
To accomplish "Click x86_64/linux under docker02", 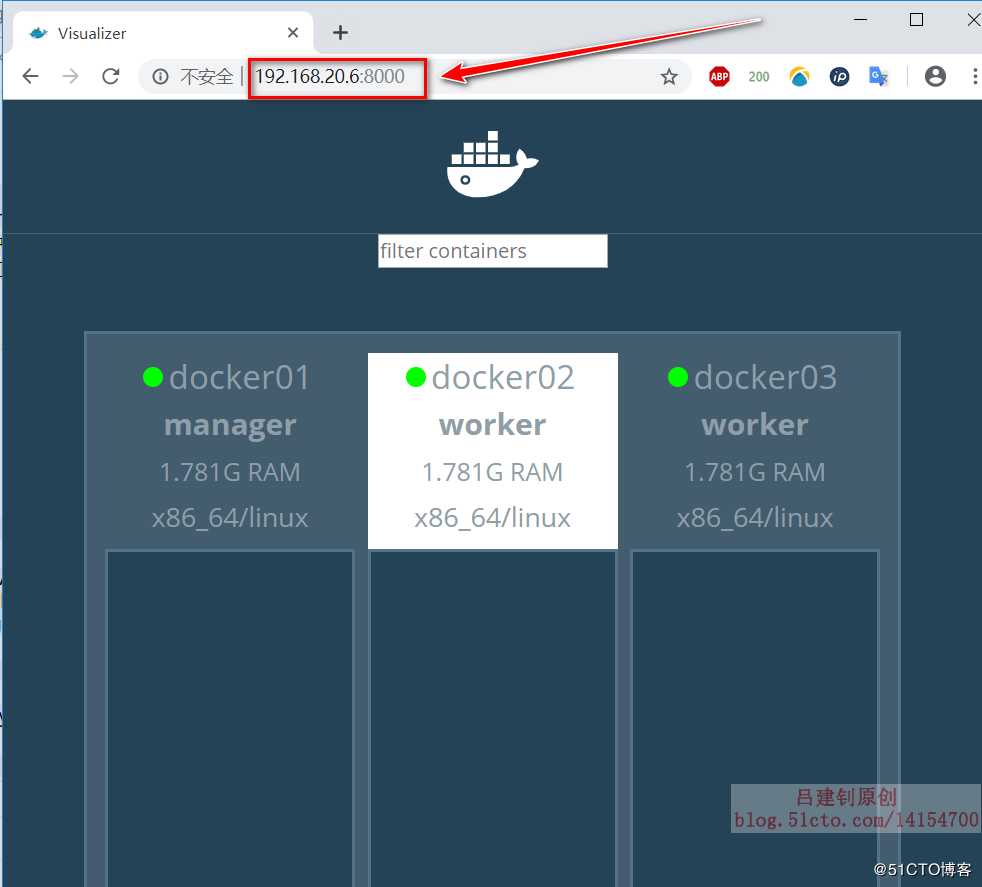I will pos(492,519).
